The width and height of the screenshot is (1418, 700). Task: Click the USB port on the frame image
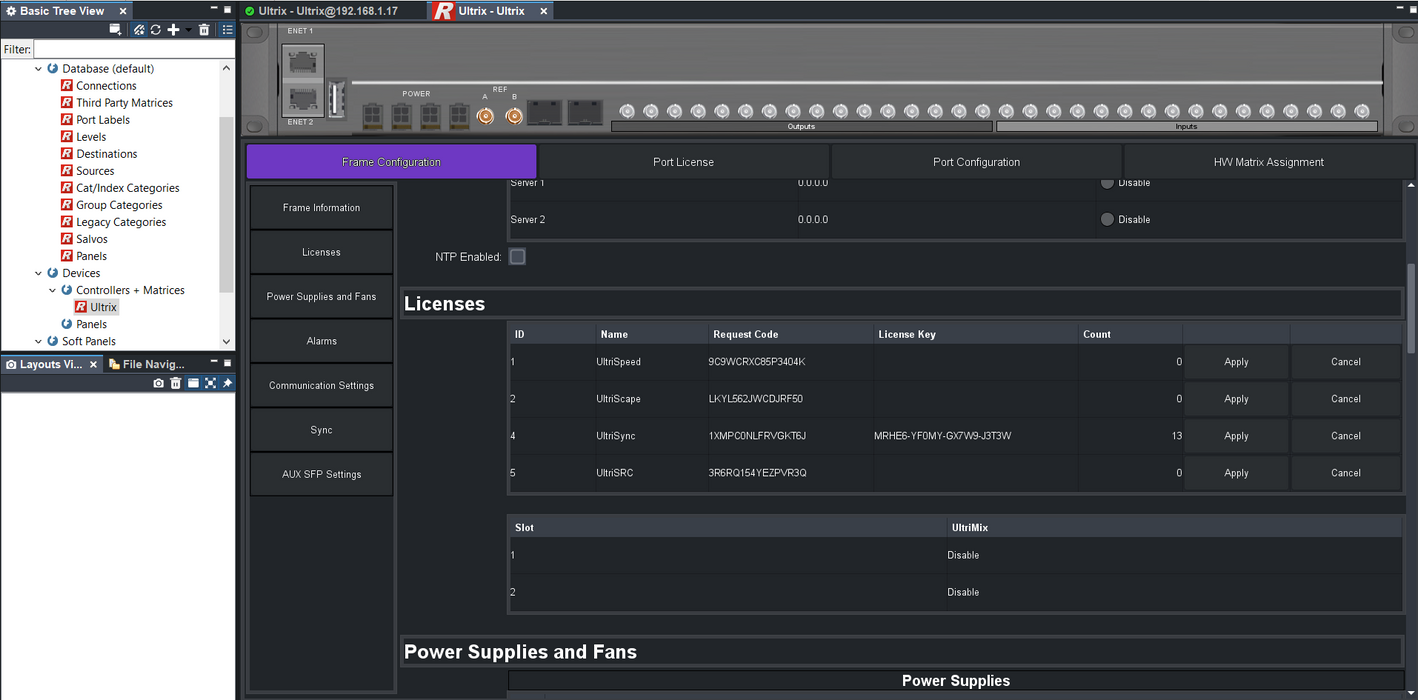(x=336, y=98)
